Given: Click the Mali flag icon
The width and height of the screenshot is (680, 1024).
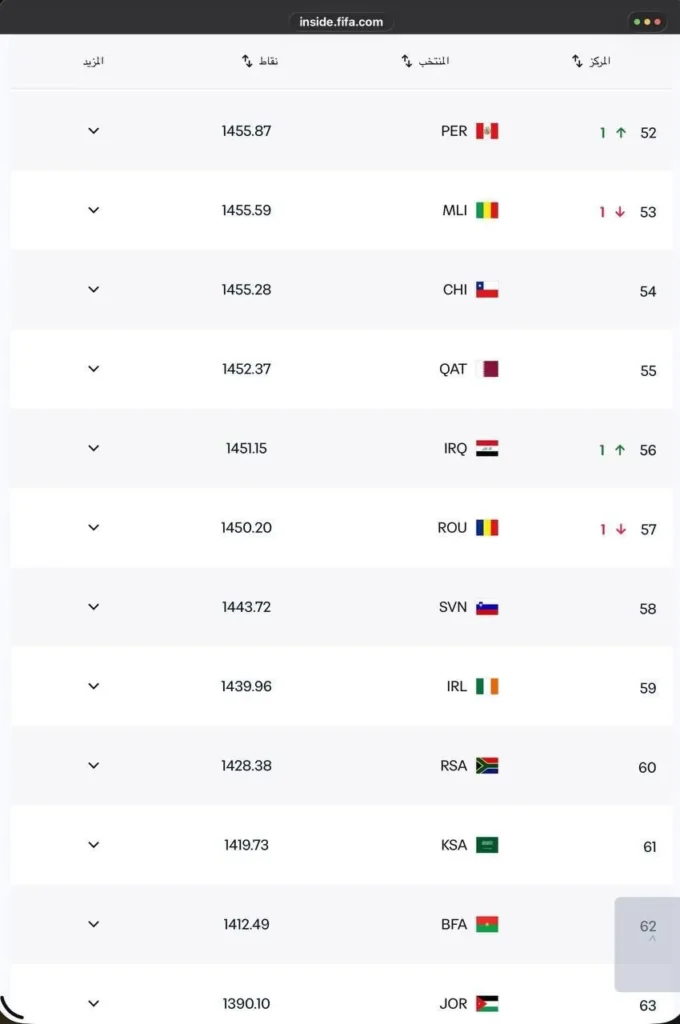Looking at the screenshot, I should coord(487,210).
